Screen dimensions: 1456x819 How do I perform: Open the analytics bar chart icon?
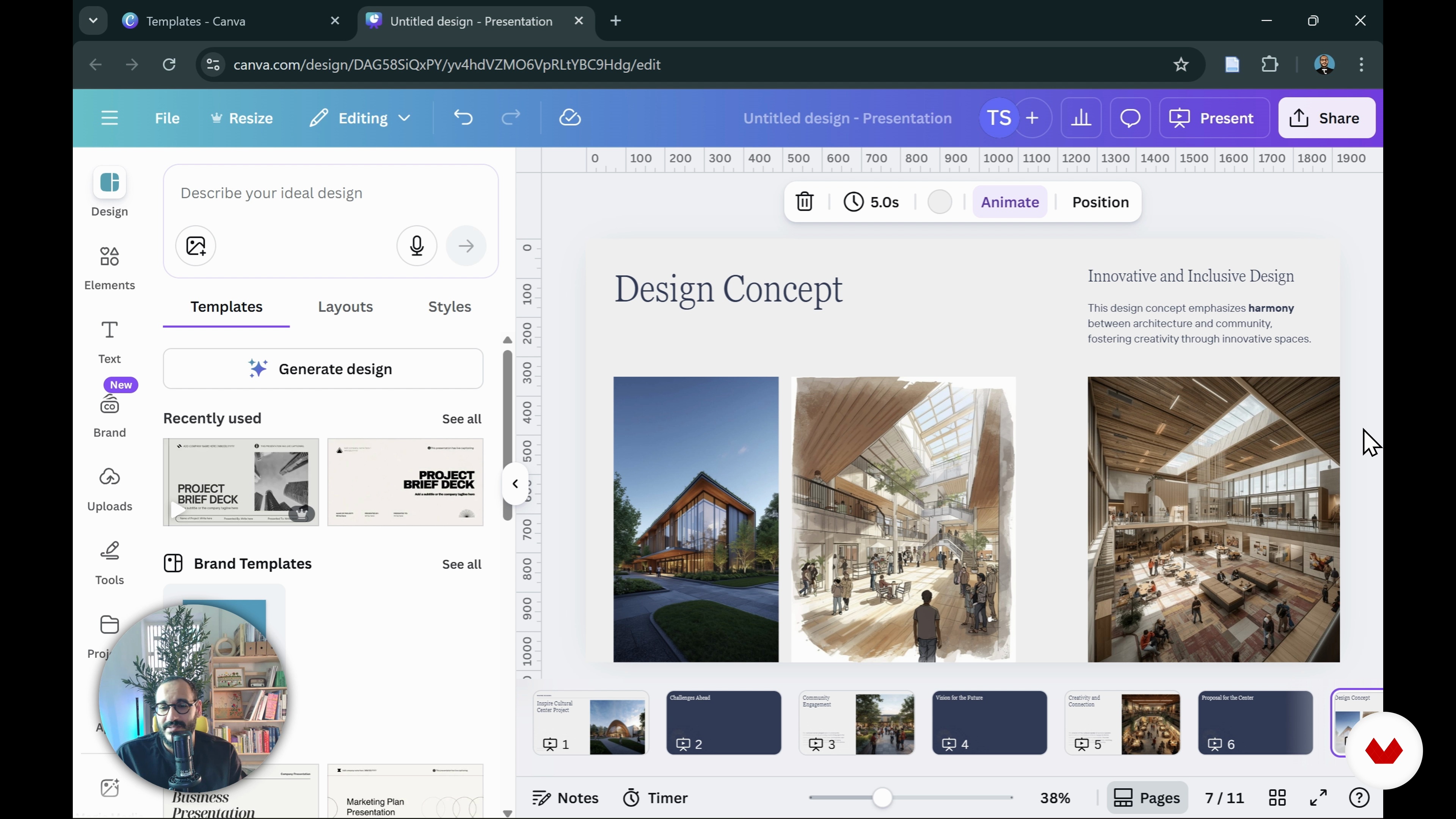(1081, 118)
